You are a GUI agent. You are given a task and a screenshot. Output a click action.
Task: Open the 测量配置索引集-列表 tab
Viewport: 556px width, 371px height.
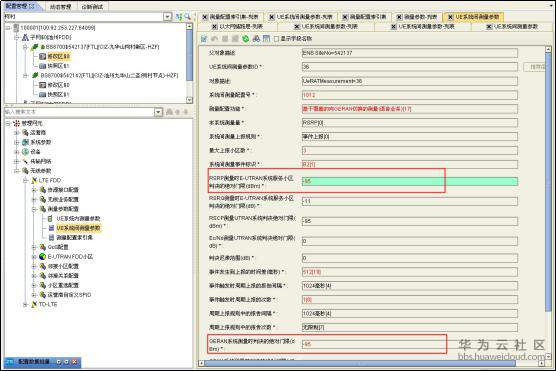pos(234,17)
